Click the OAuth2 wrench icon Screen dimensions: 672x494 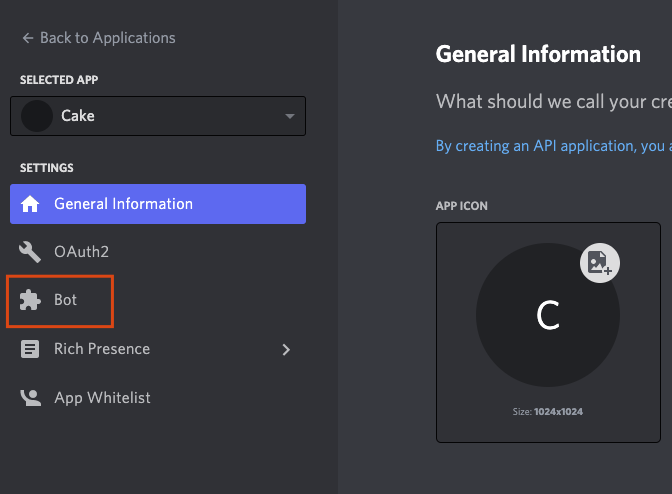[30, 252]
